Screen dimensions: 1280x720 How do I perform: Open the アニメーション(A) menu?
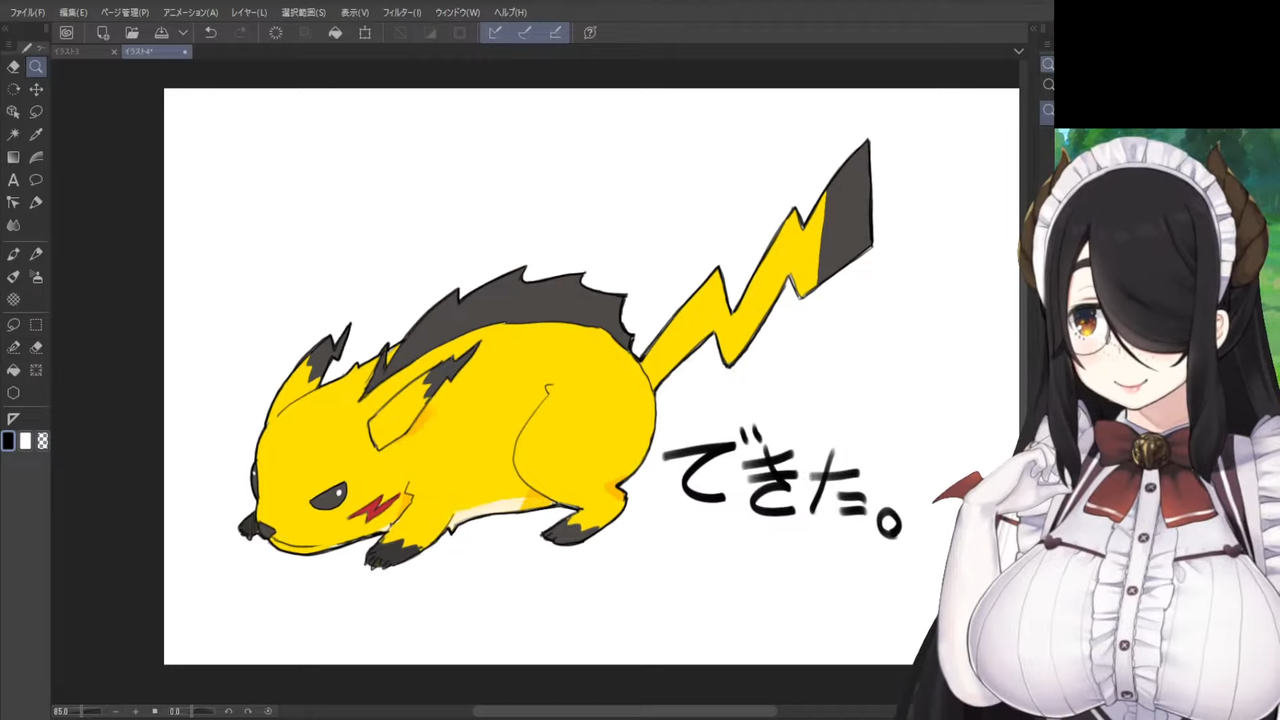click(x=190, y=12)
